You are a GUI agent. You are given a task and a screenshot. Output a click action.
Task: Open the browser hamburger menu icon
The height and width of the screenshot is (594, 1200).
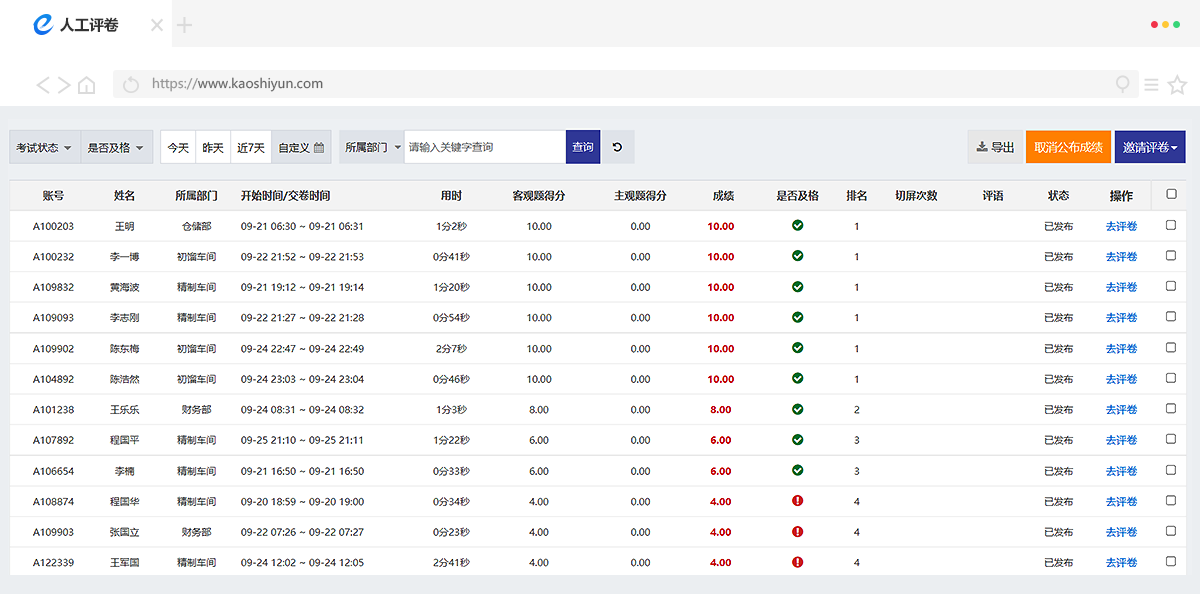pyautogui.click(x=1152, y=85)
